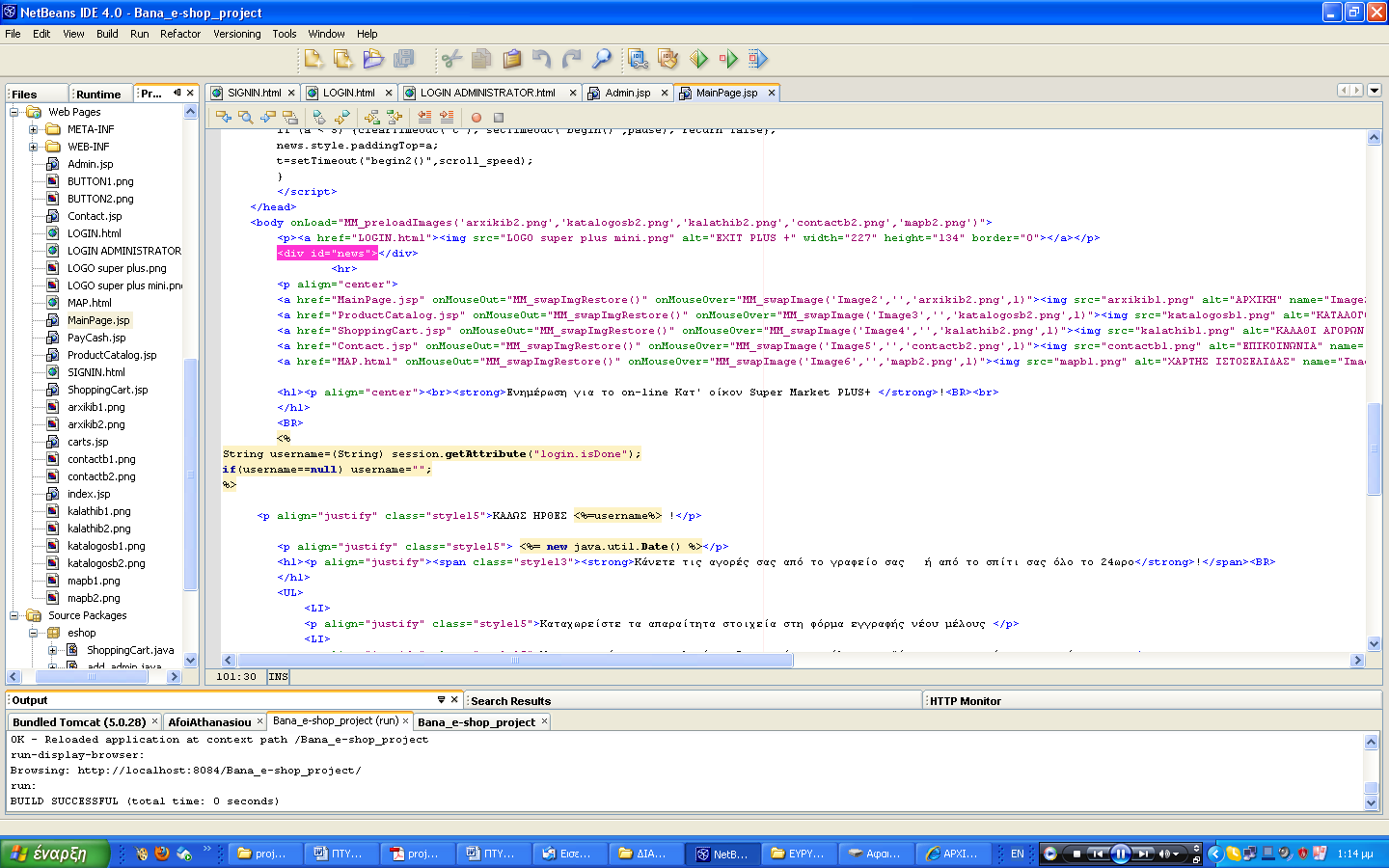1389x868 pixels.
Task: Pause playback in taskbar media player
Action: 1120,854
